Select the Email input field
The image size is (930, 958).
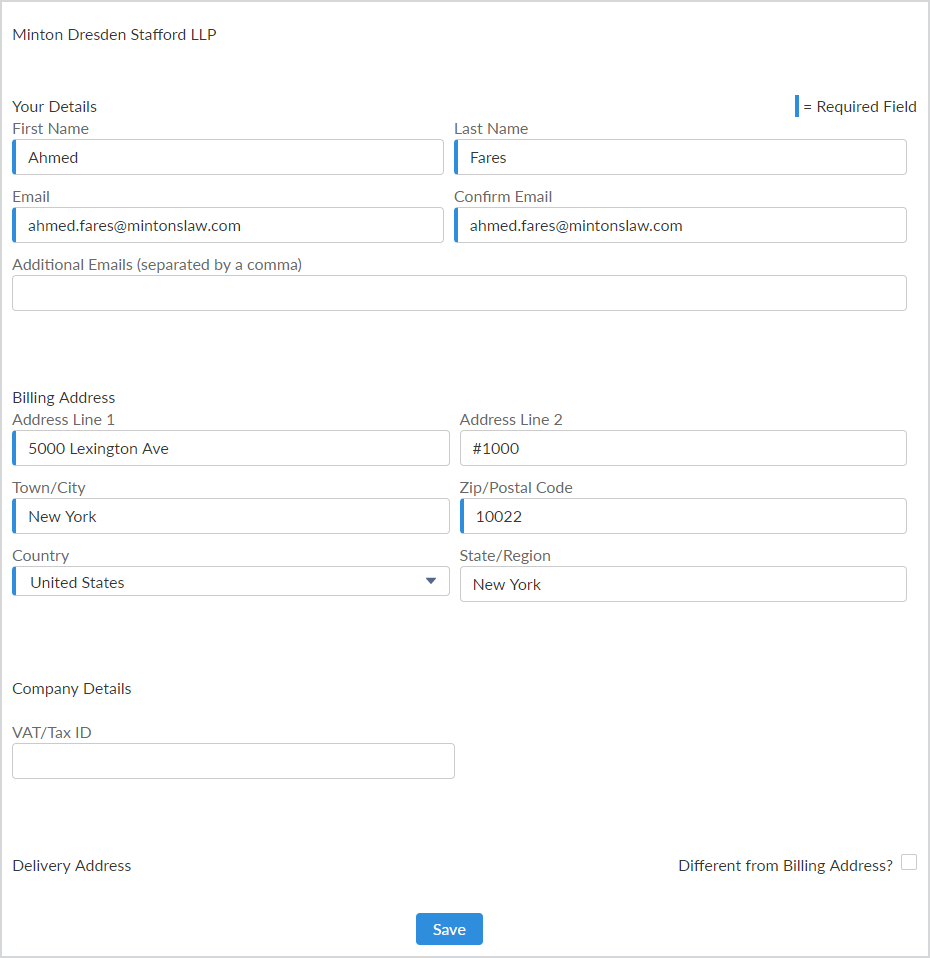point(228,225)
